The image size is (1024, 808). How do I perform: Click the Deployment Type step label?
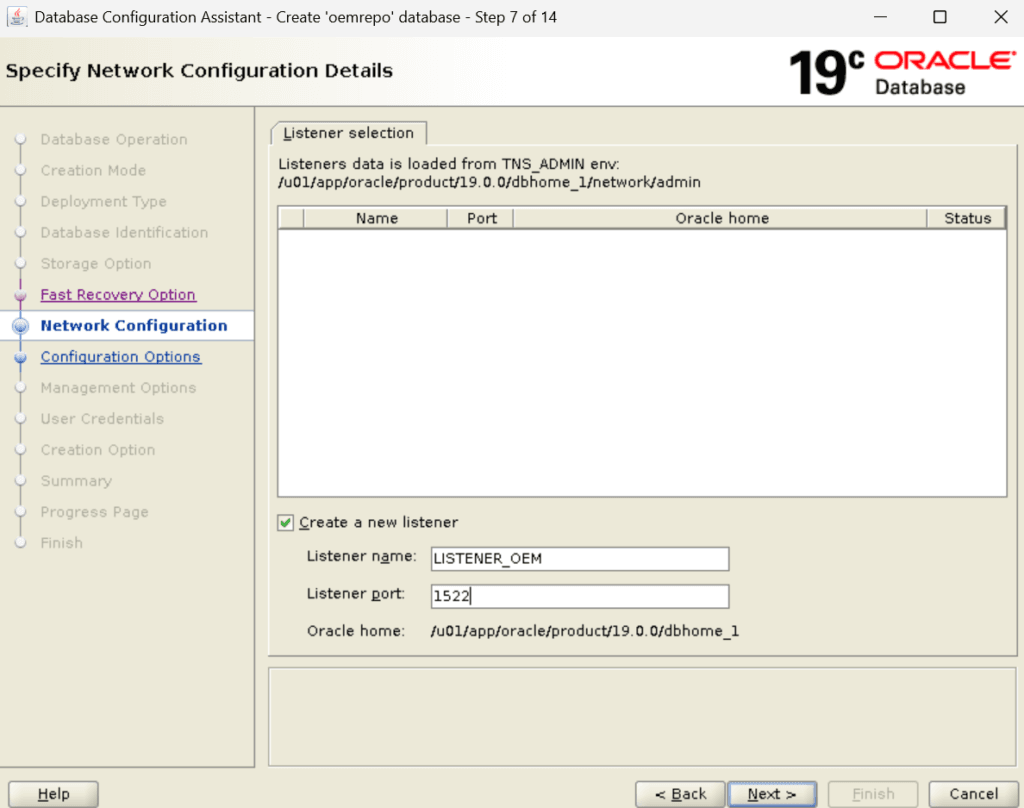click(x=103, y=201)
